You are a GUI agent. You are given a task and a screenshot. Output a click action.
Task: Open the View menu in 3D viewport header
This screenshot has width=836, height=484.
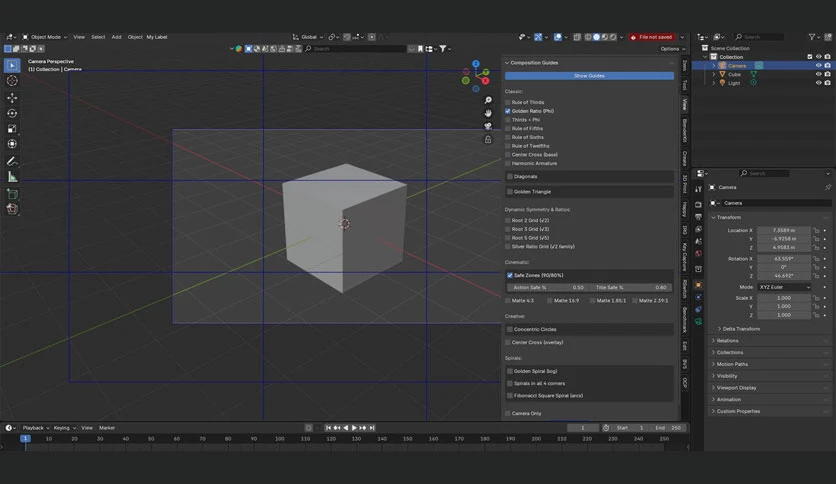79,37
